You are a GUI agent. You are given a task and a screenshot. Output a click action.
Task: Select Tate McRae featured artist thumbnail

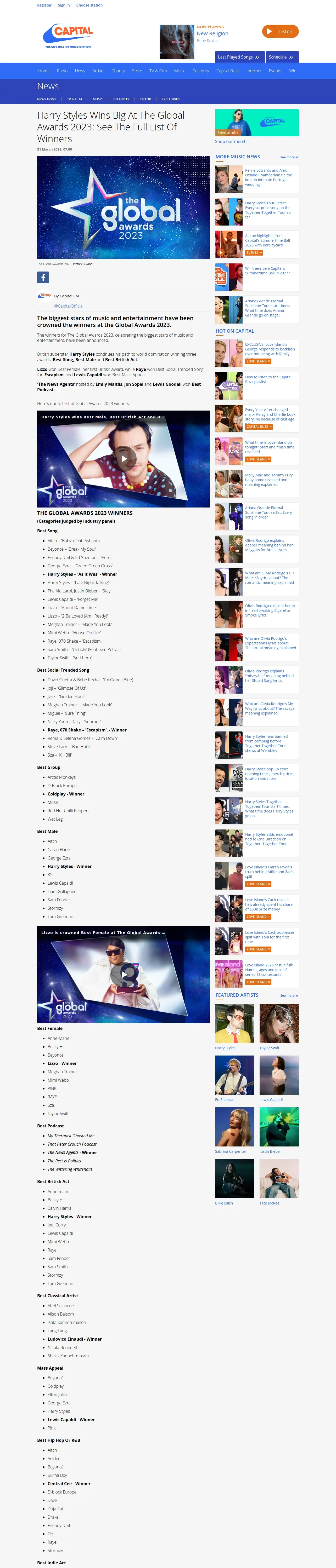pyautogui.click(x=279, y=1178)
